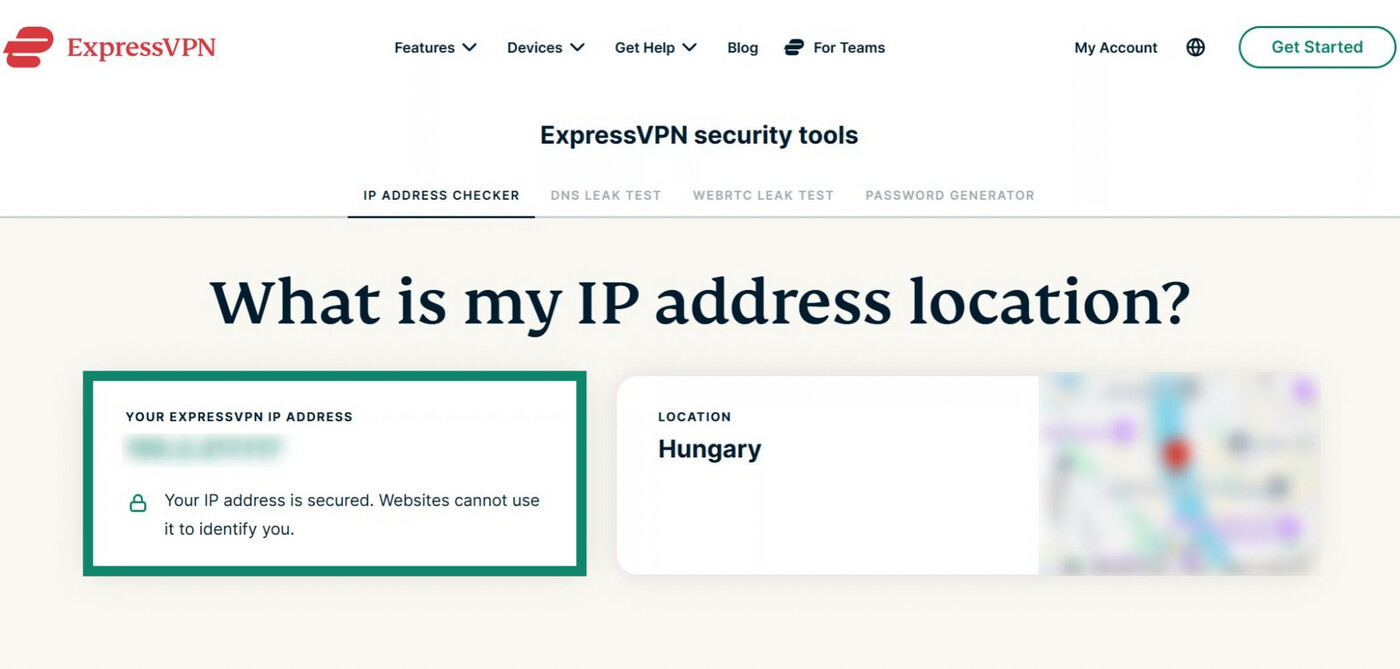The image size is (1400, 669).
Task: Go to My Account
Action: coord(1116,47)
